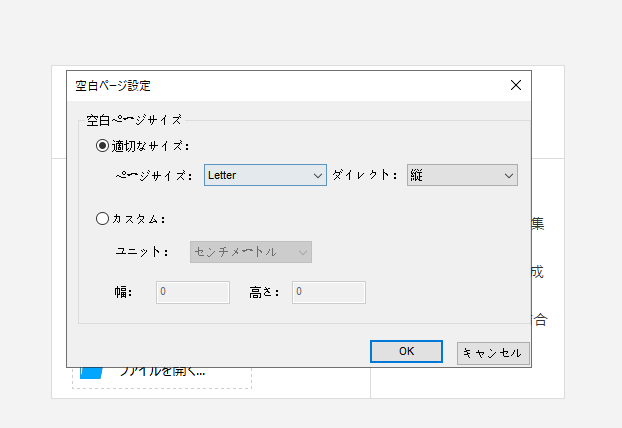Confirm with the OK button
This screenshot has height=428, width=622.
406,351
